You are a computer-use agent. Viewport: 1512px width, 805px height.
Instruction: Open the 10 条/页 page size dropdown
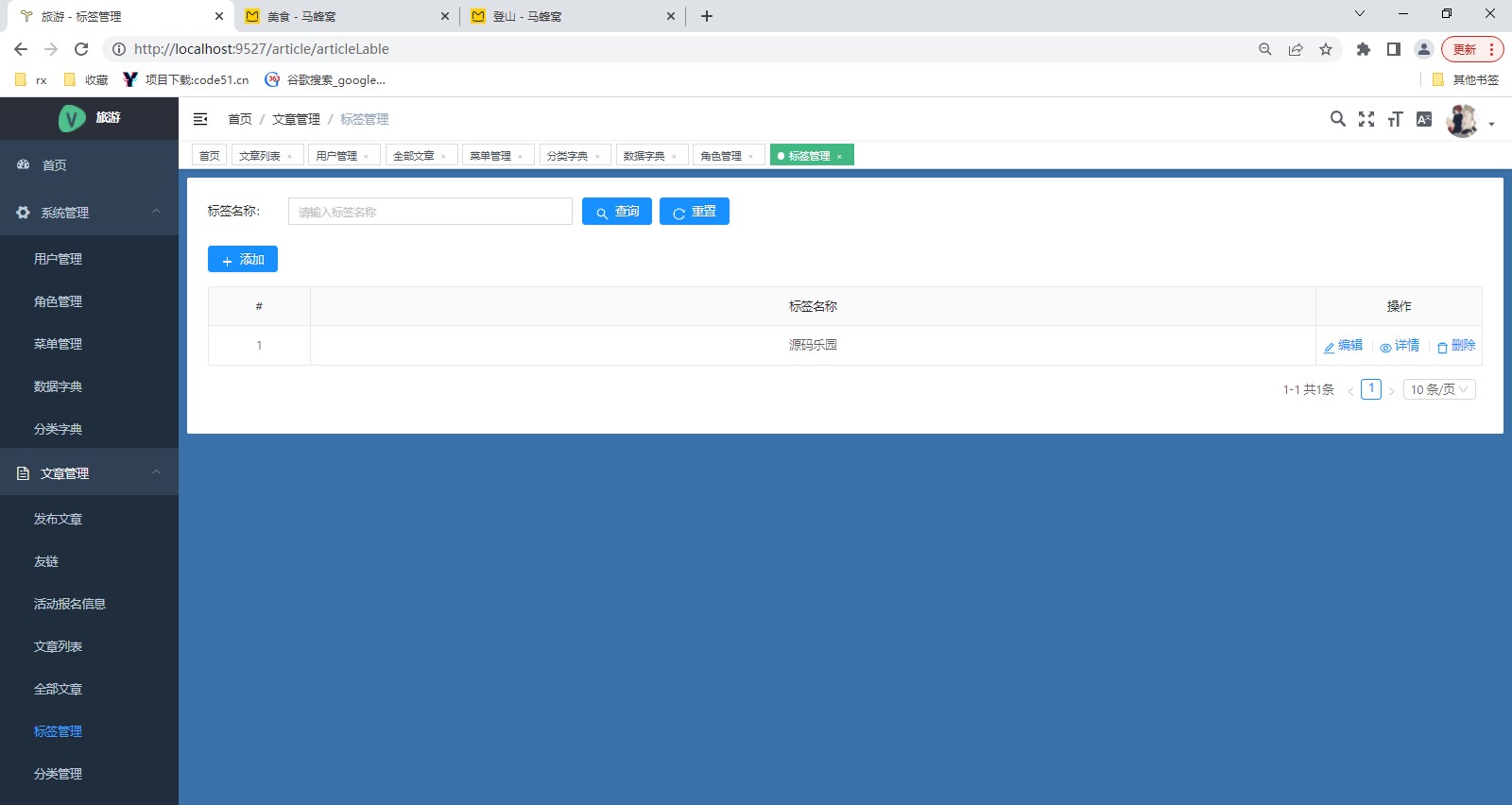(x=1439, y=389)
